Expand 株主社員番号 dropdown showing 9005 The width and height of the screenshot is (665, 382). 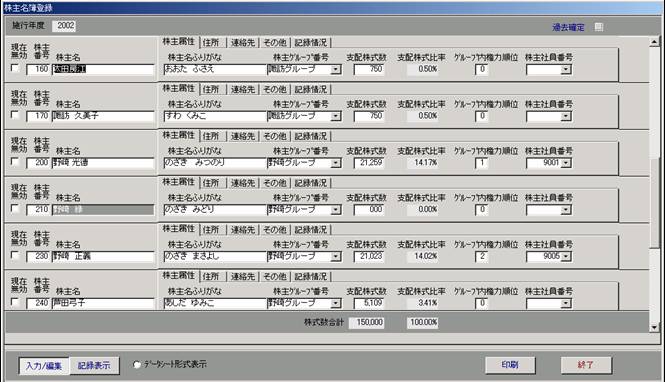point(566,257)
